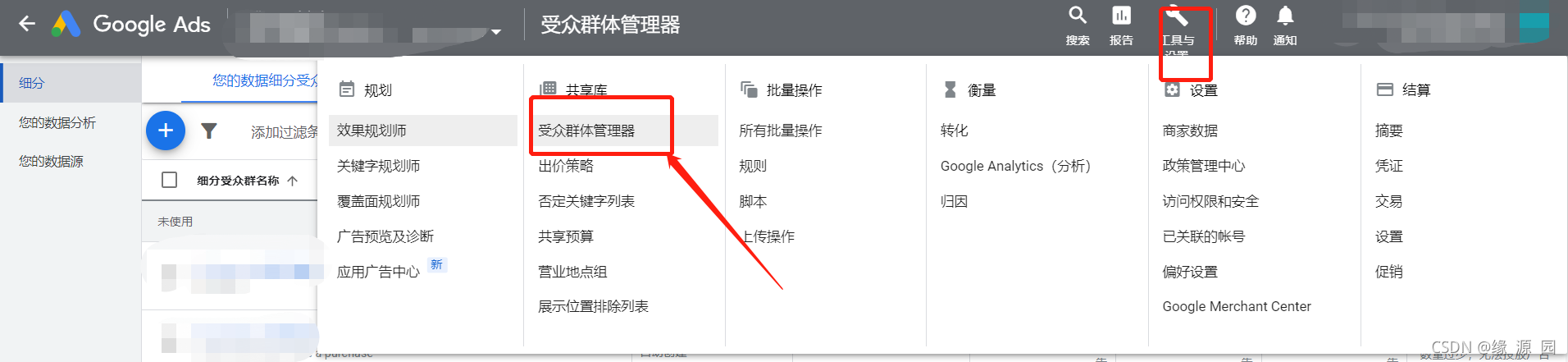Click the 规划 section header icon
The image size is (1568, 362).
[347, 89]
